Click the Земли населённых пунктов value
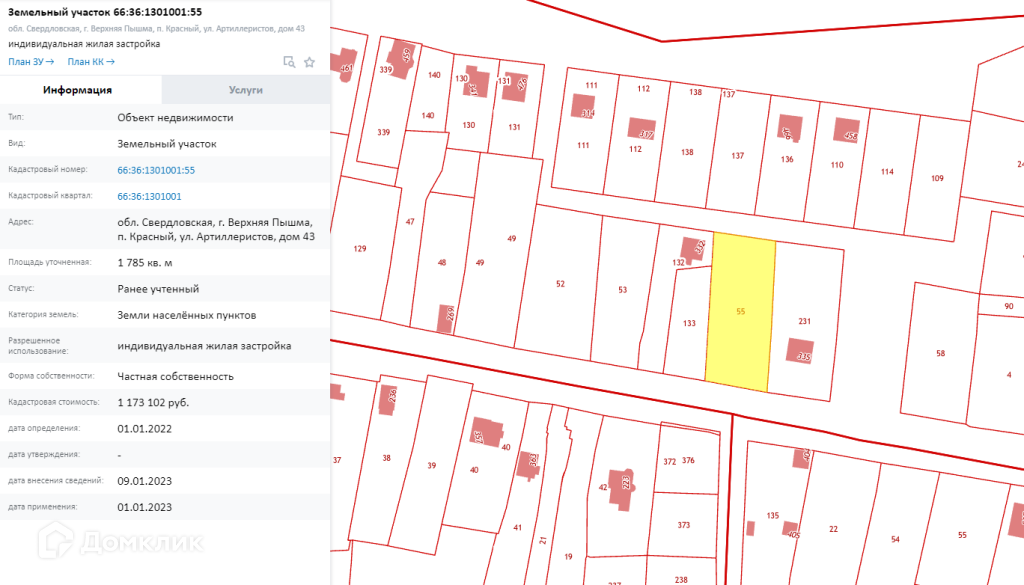 pyautogui.click(x=187, y=315)
